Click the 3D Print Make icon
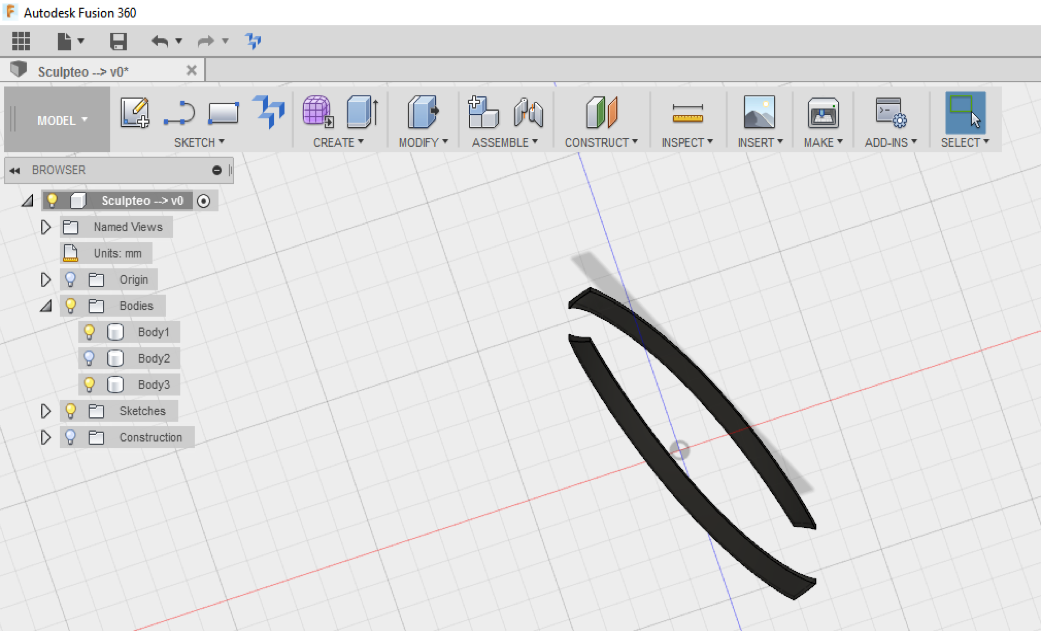 (x=823, y=112)
